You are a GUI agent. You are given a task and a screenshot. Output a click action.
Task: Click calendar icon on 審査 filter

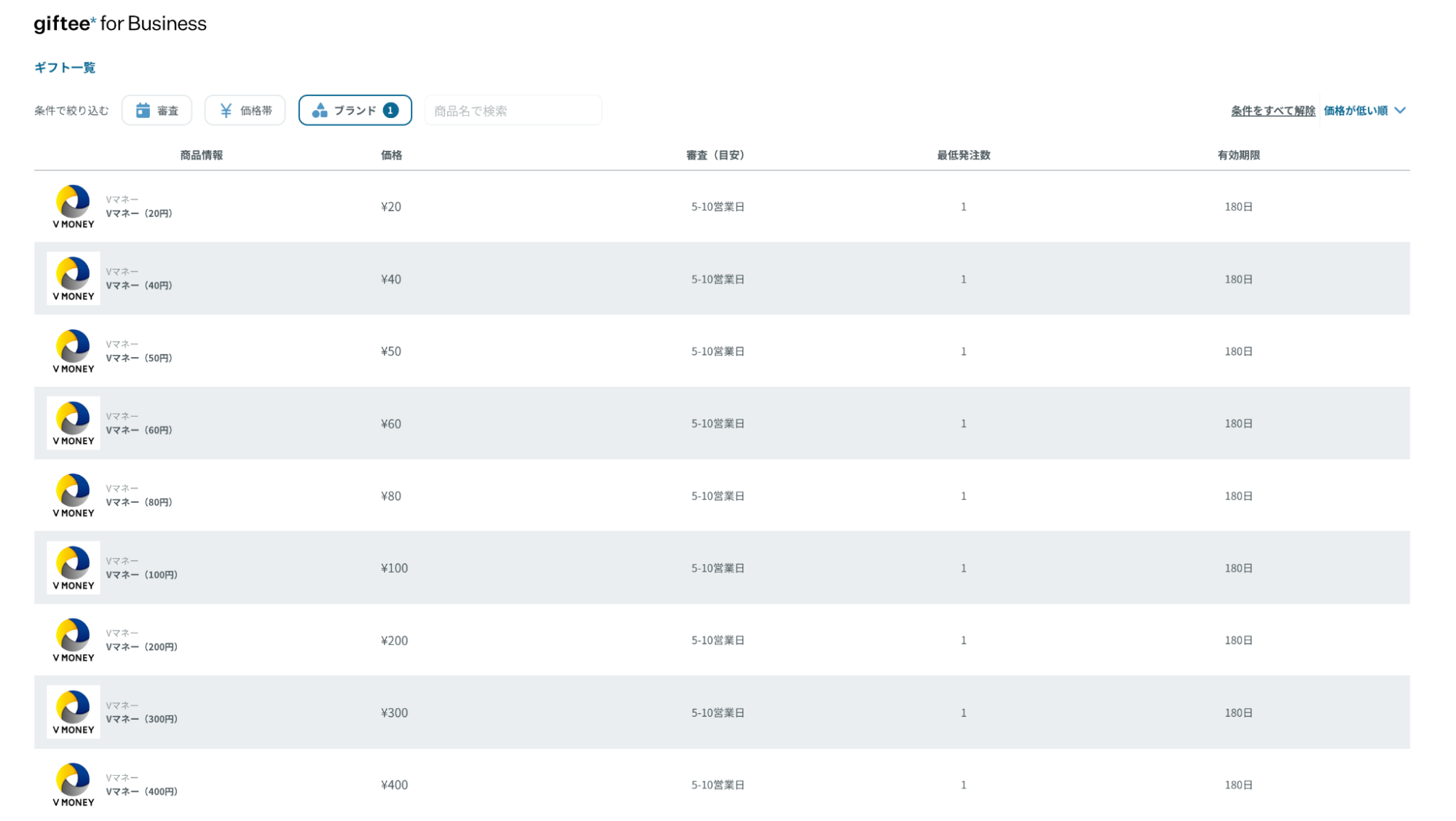click(143, 110)
